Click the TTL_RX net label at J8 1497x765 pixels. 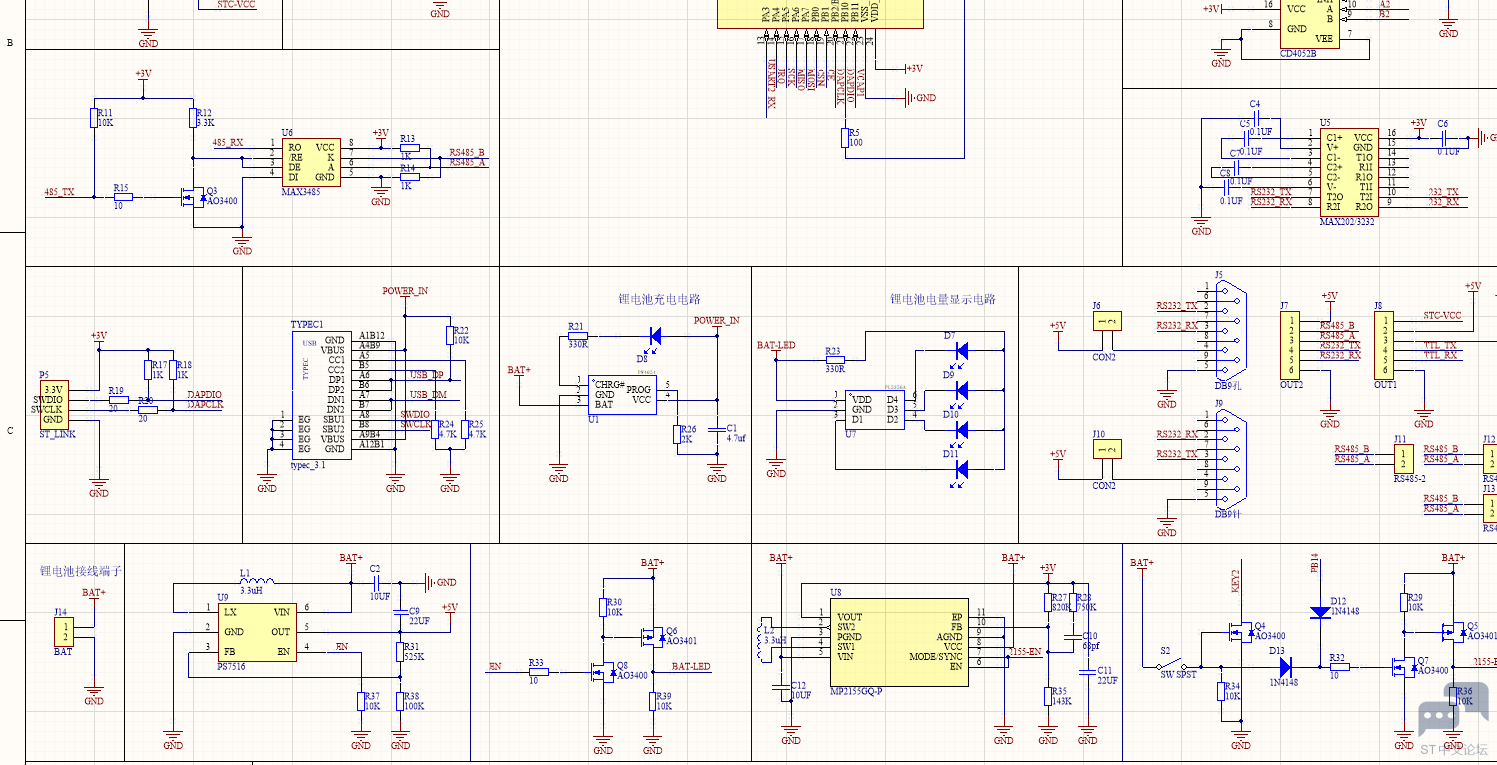[1441, 355]
